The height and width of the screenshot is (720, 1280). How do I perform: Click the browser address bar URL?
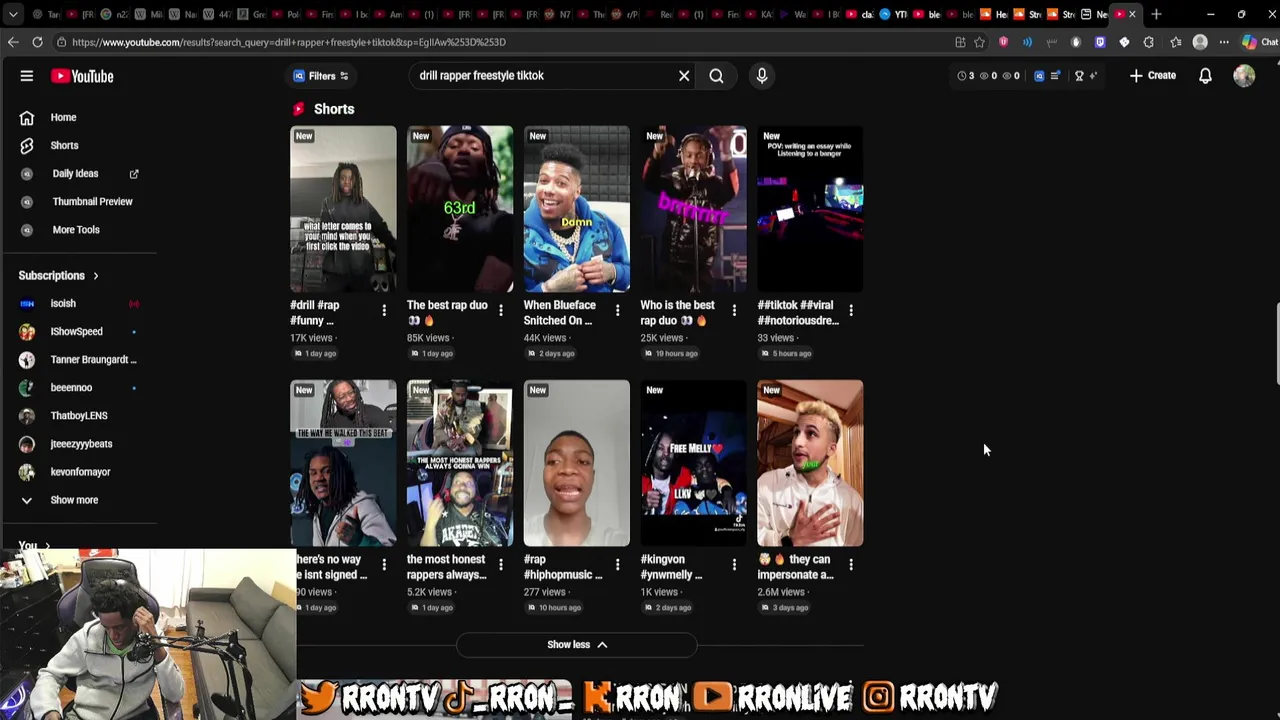click(x=289, y=42)
